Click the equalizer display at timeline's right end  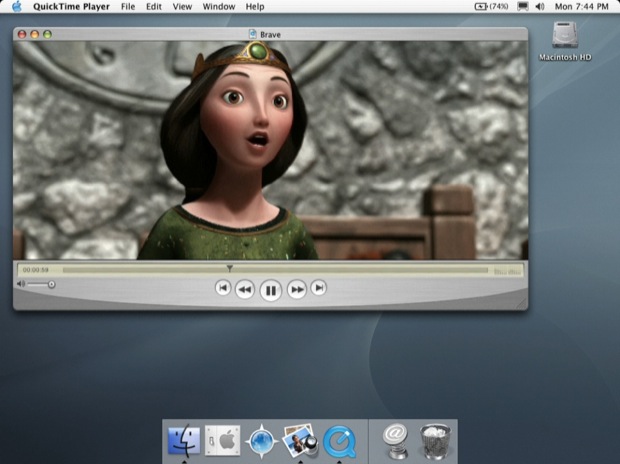(507, 271)
